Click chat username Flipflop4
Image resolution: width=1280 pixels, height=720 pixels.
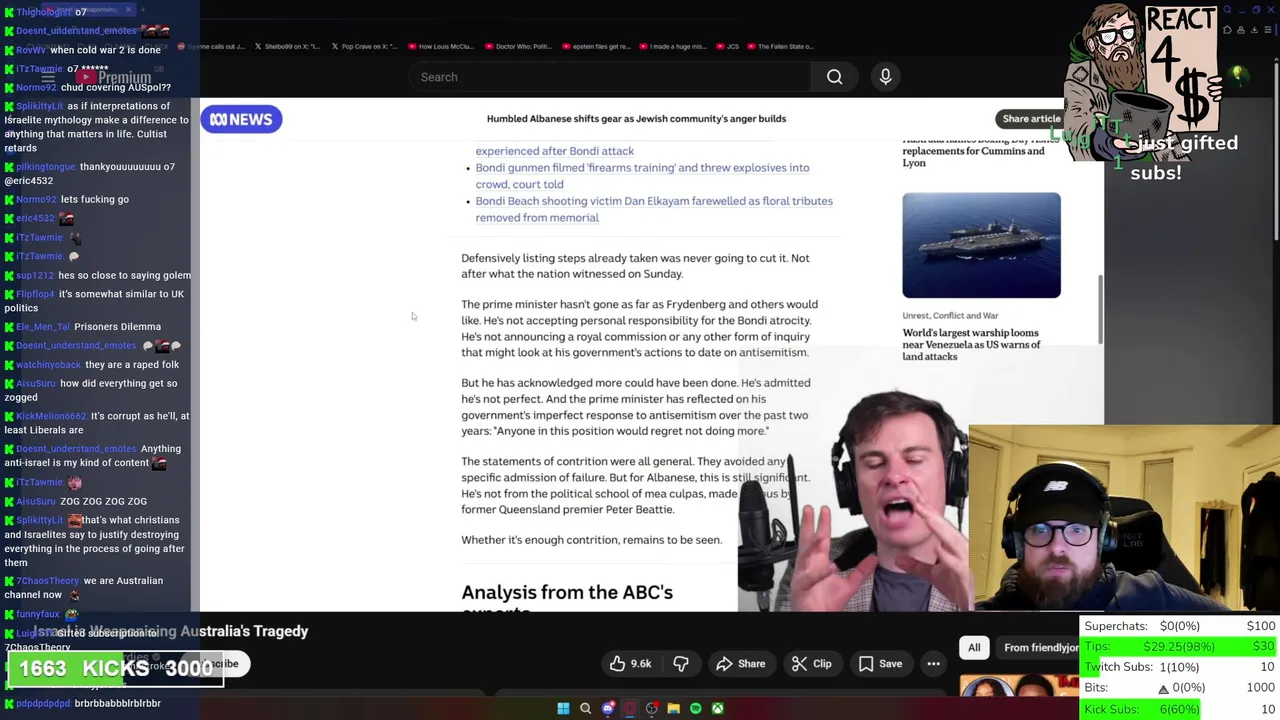[35, 294]
